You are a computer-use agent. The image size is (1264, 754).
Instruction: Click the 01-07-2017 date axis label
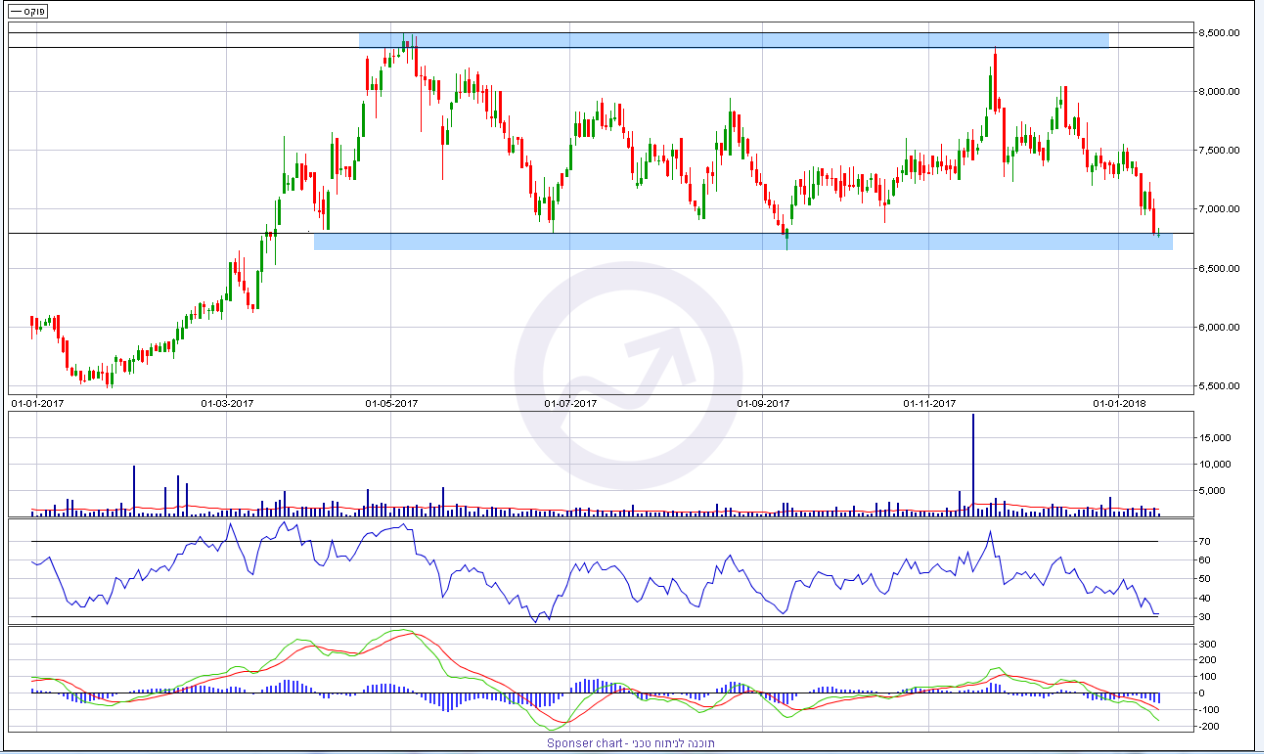pos(570,404)
